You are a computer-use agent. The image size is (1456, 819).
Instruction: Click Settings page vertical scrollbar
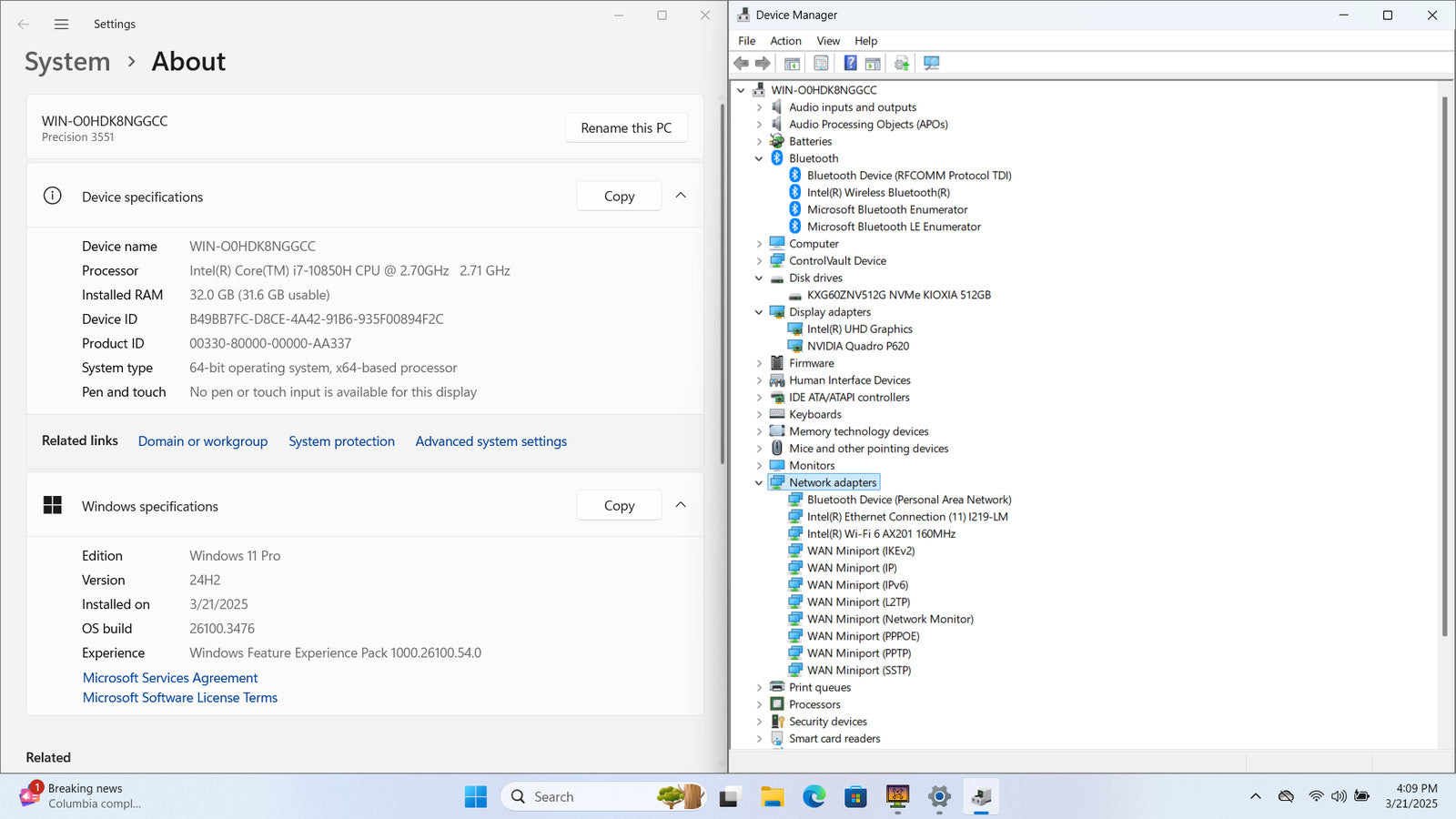[x=723, y=282]
